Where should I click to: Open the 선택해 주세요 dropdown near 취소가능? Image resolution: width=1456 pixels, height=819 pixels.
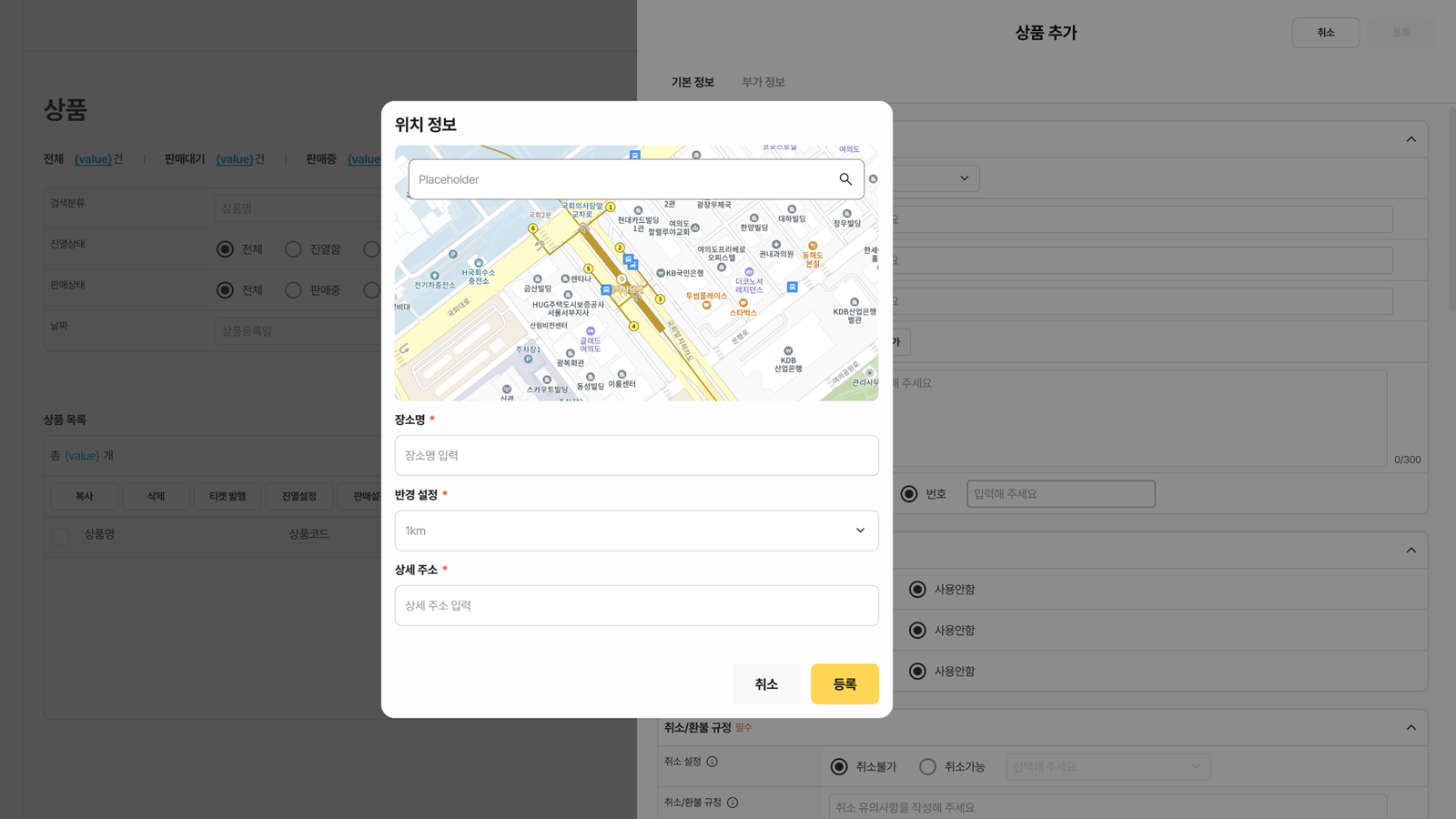click(x=1107, y=767)
